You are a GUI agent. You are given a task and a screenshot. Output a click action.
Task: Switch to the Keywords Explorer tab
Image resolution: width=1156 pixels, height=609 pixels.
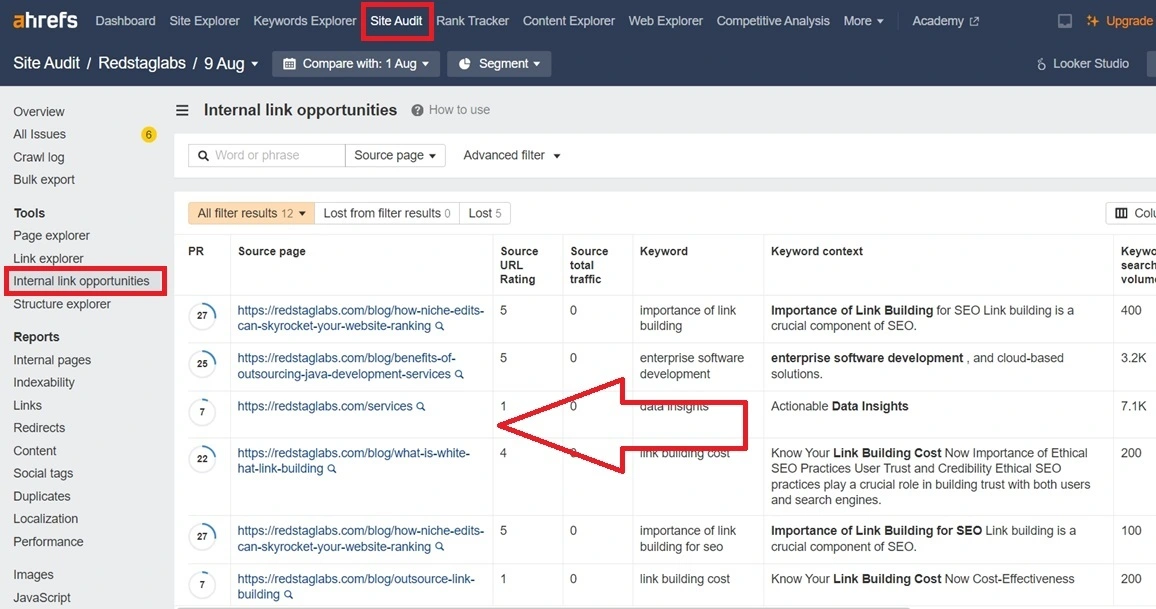(x=304, y=21)
